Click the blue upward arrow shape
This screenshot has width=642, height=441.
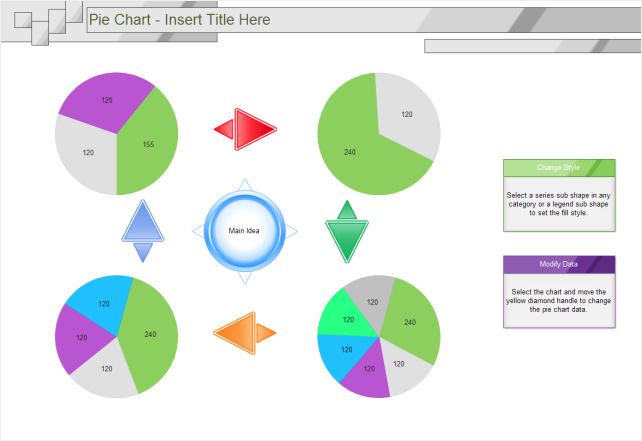coord(143,231)
